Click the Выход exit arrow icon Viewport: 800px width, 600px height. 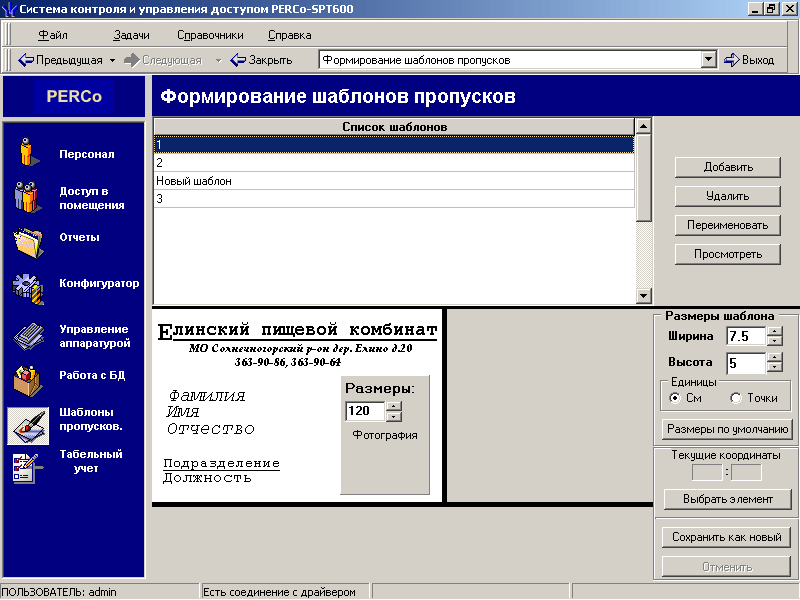coord(732,60)
